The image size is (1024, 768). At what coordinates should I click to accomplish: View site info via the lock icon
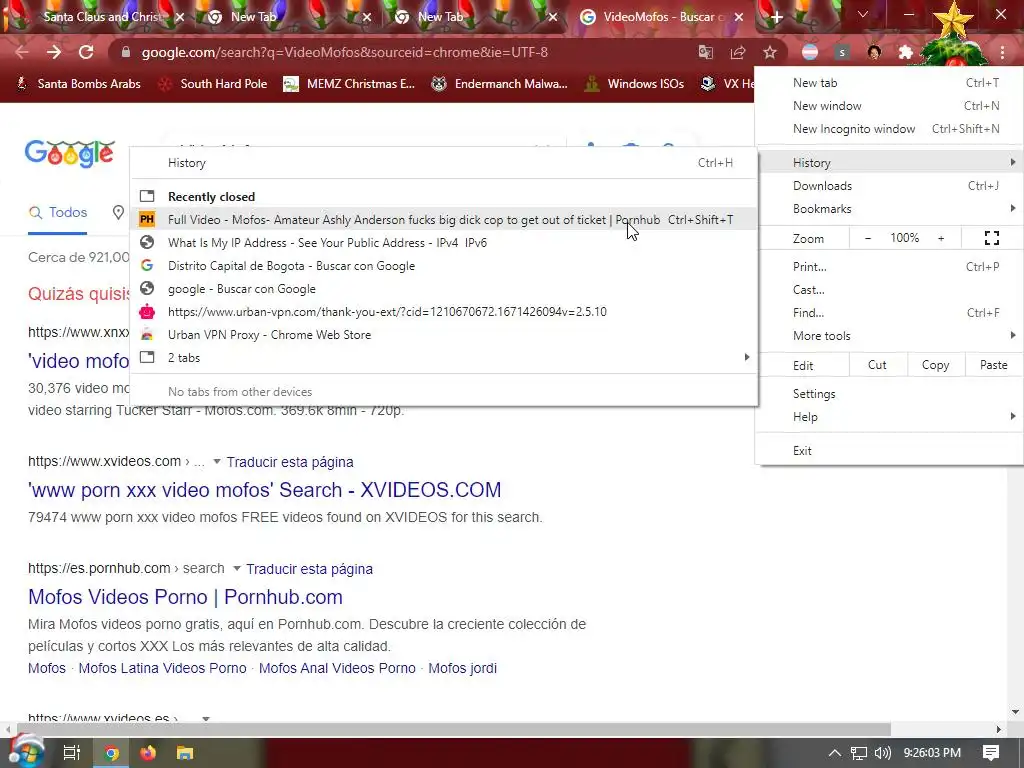coord(126,52)
